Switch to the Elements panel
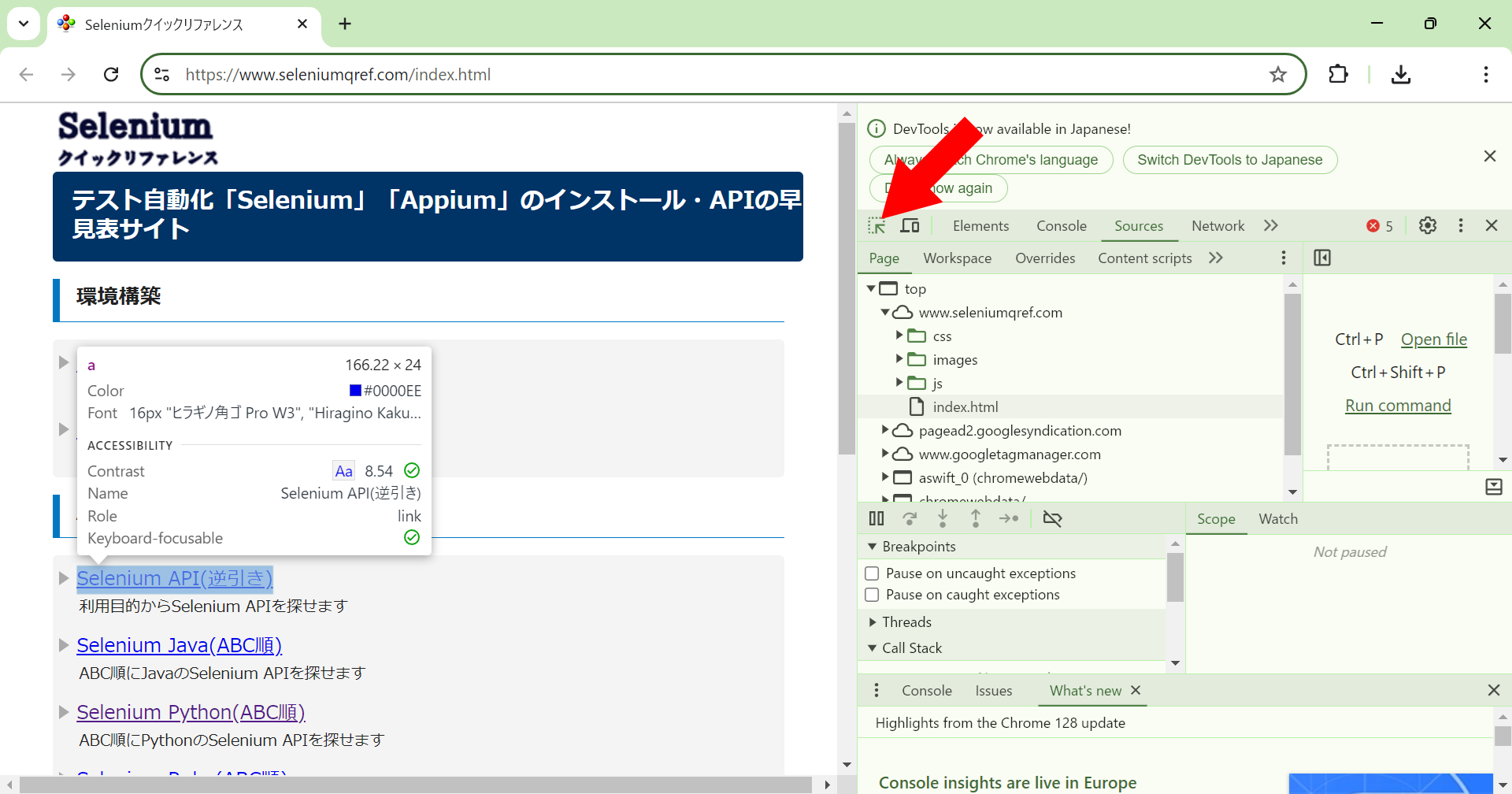Screen dimensions: 1512x794 point(980,226)
